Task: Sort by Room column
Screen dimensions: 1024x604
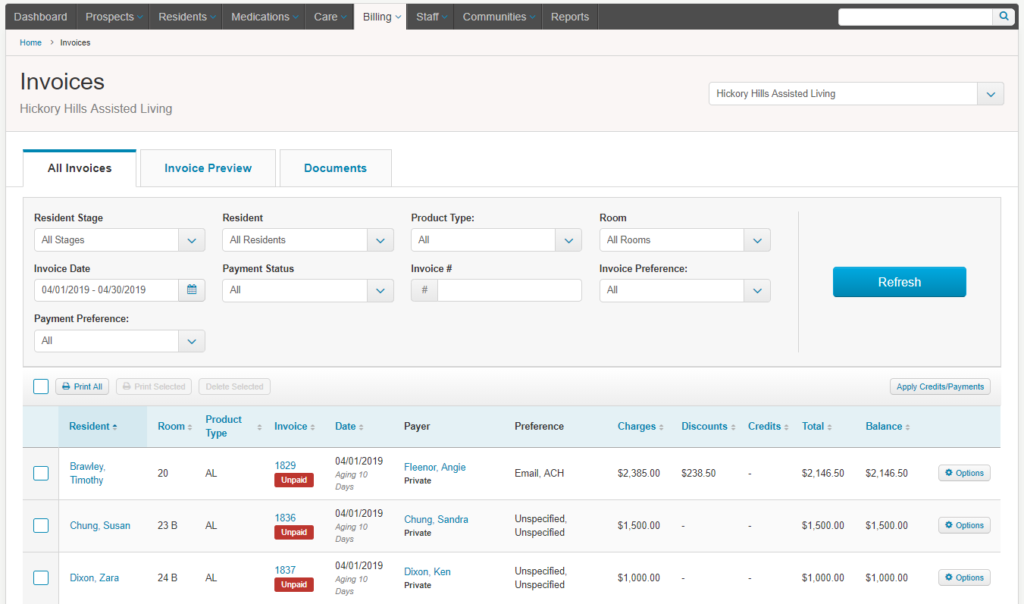Action: (x=174, y=426)
